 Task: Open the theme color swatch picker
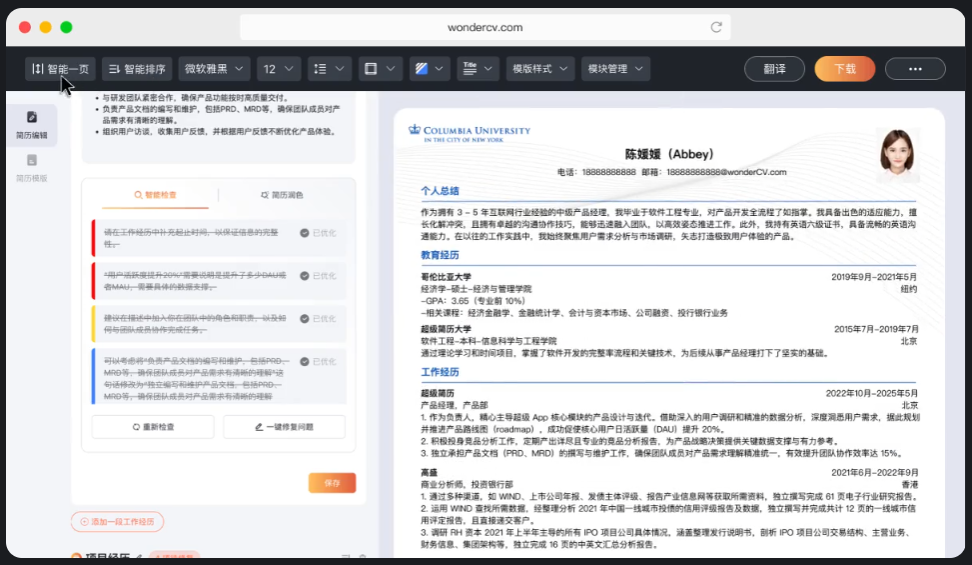(431, 69)
